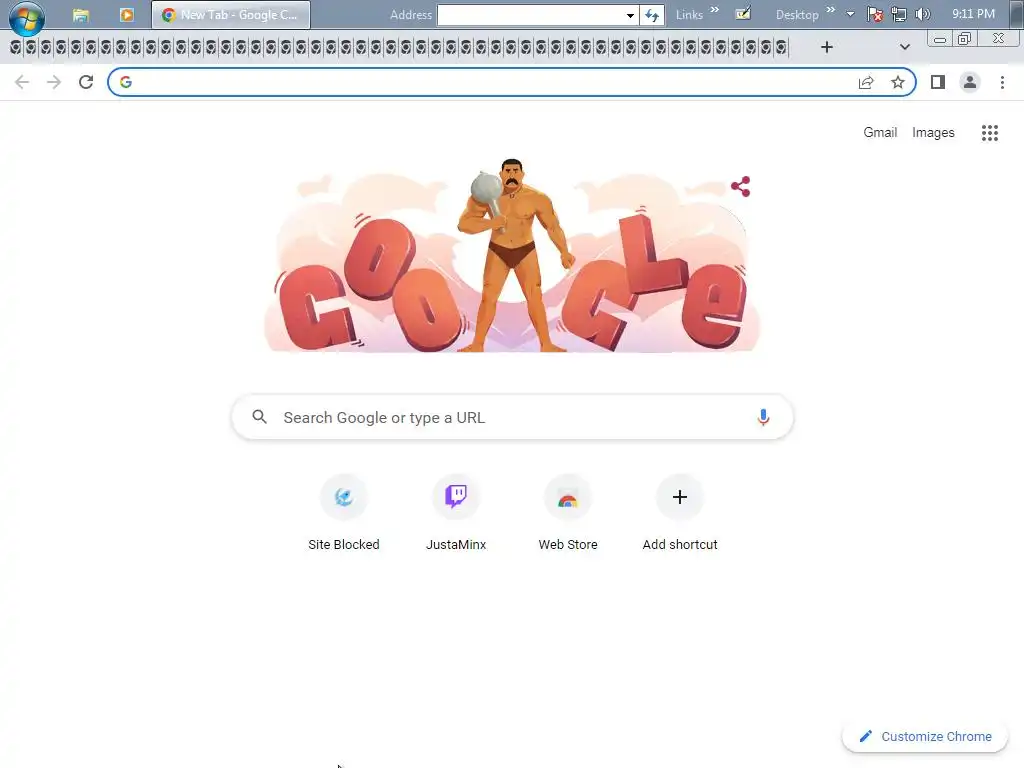Open the volume speaker tray icon
Viewport: 1024px width, 768px height.
[x=923, y=14]
